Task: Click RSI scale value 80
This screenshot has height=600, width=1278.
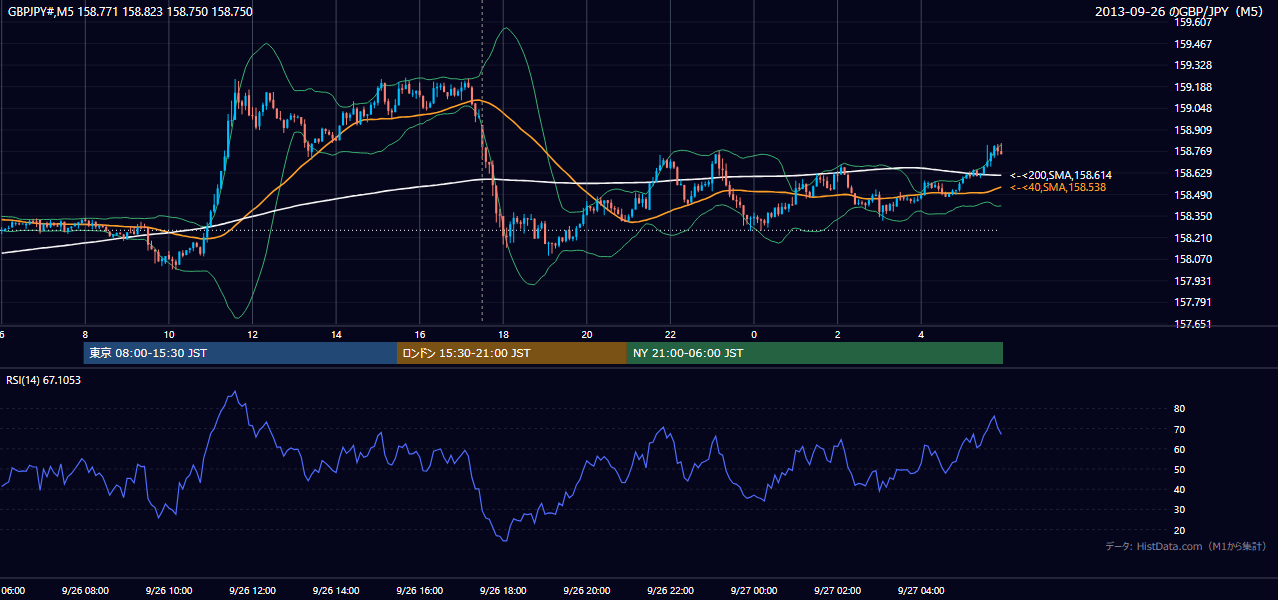Action: point(1180,409)
